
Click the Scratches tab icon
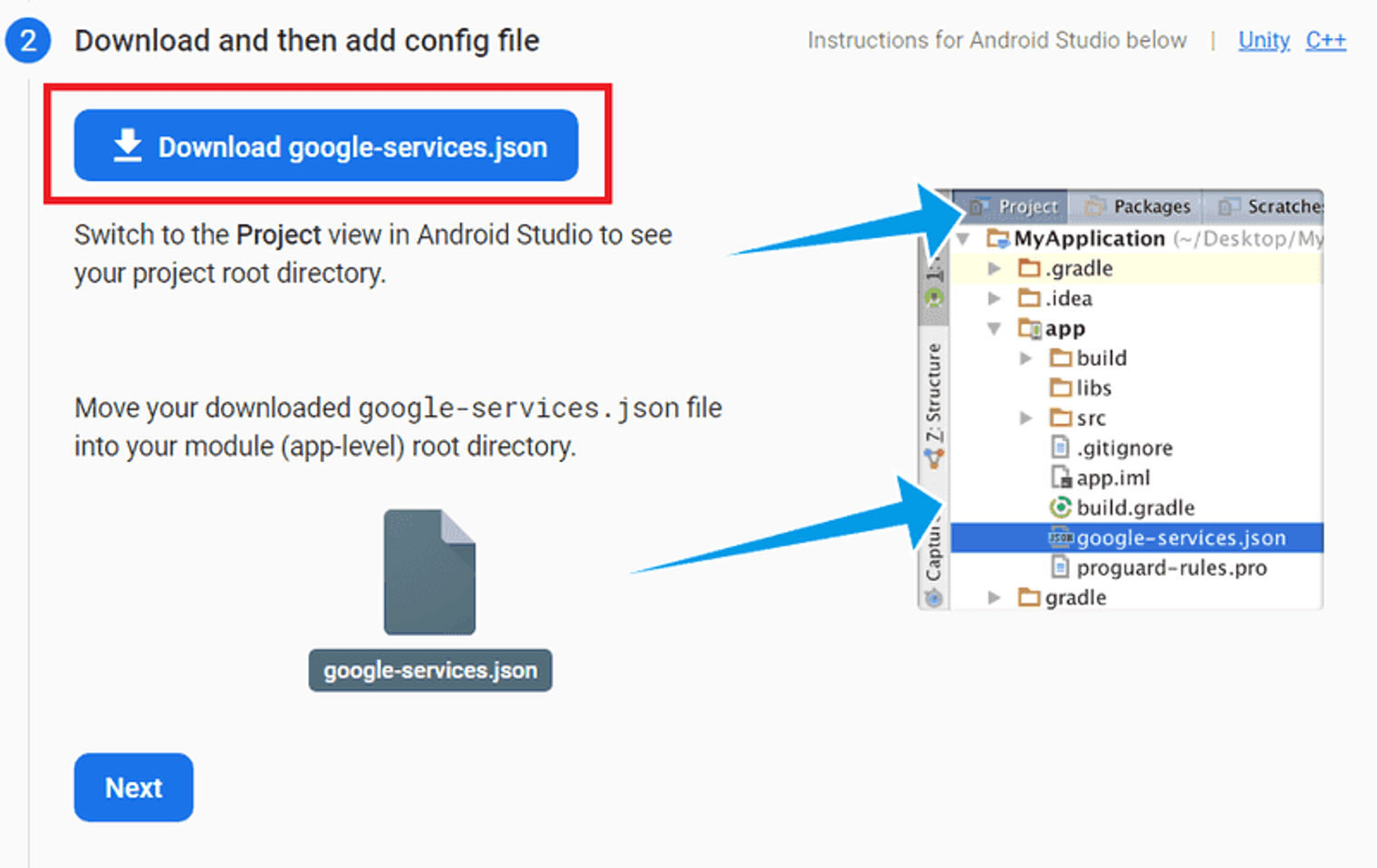(1228, 207)
